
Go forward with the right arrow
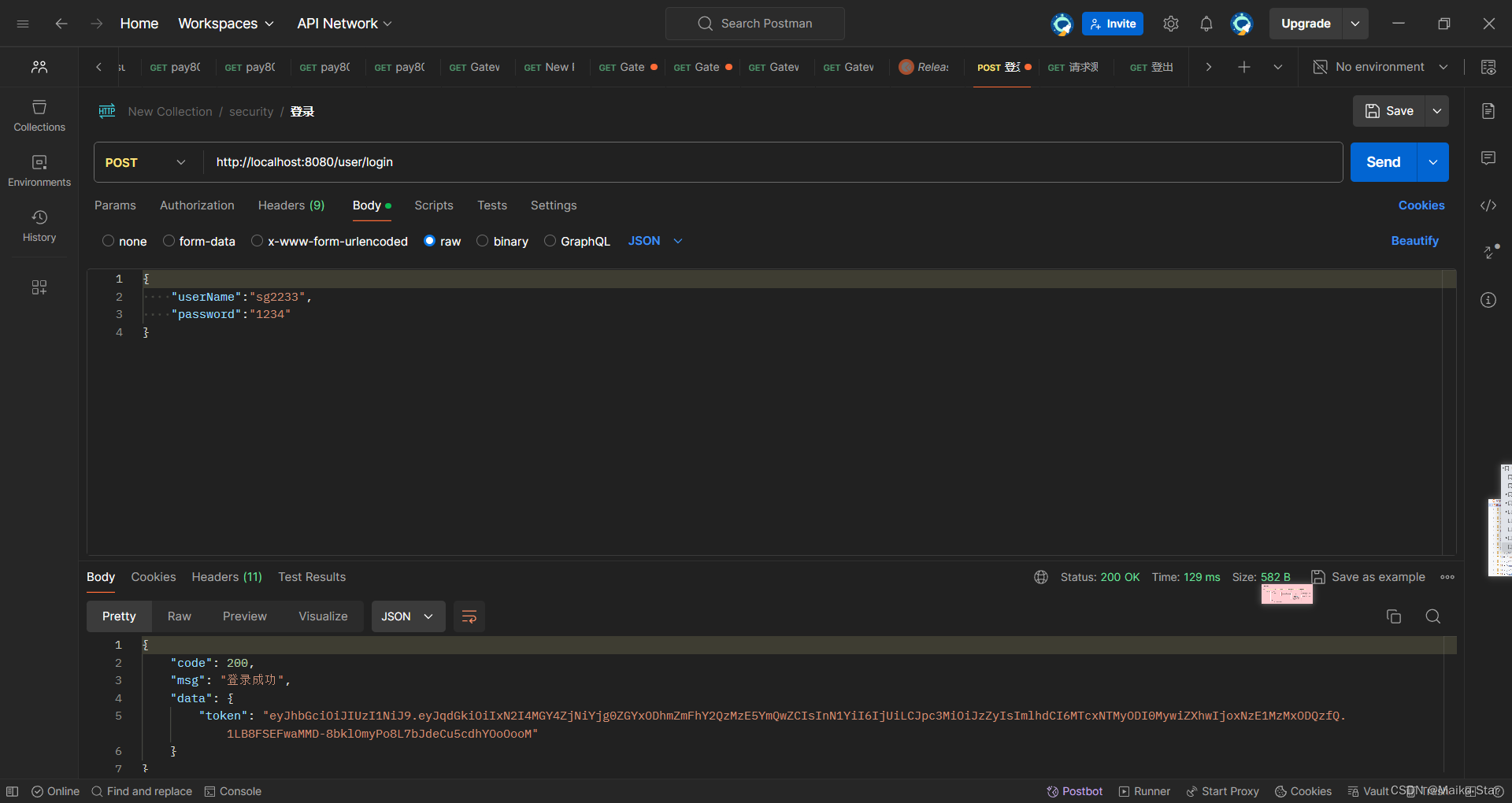[97, 24]
